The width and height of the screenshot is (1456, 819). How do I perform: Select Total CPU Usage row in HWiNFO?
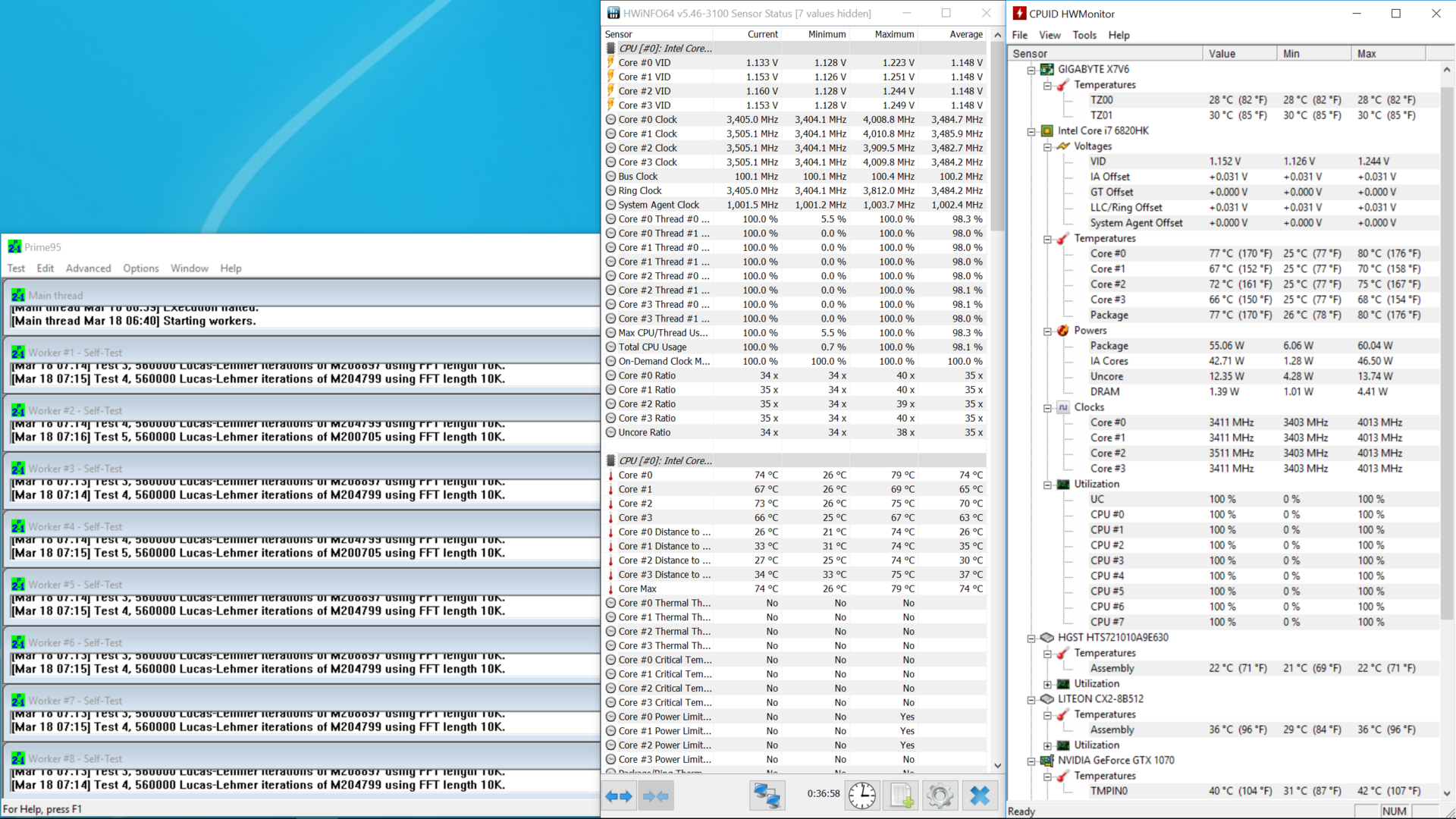795,347
